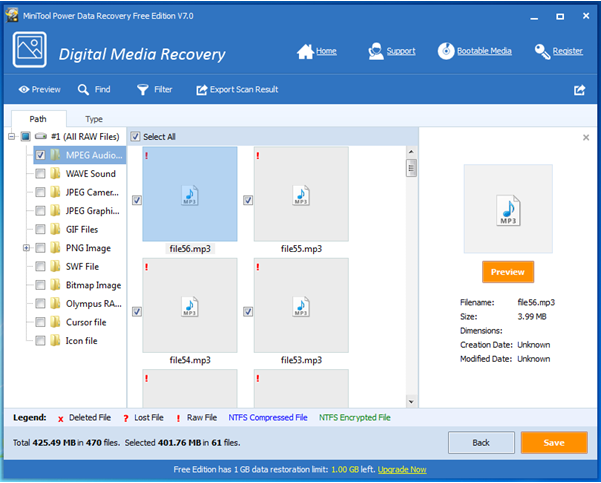Select the file54.mp3 thumbnail

[x=190, y=305]
